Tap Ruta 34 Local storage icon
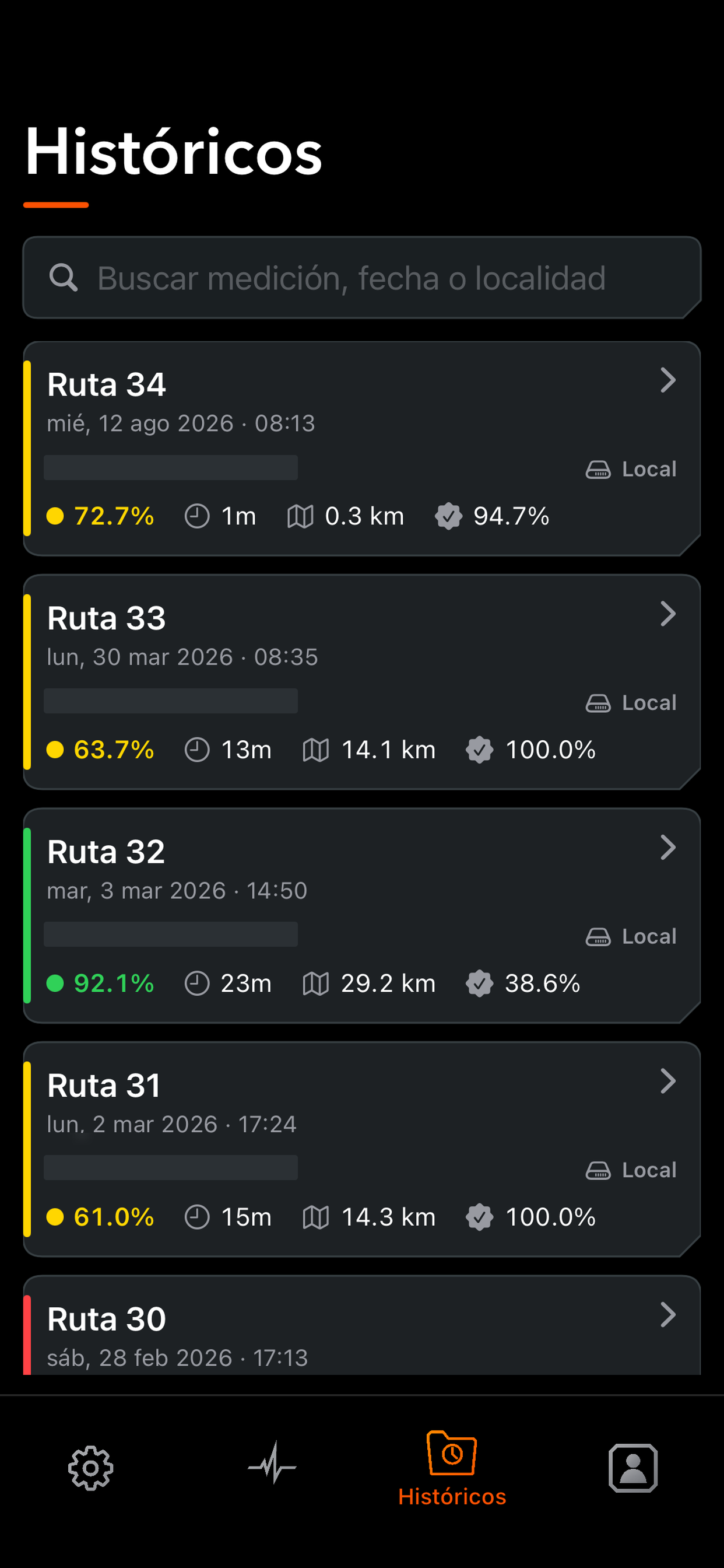Image resolution: width=724 pixels, height=1568 pixels. tap(598, 470)
